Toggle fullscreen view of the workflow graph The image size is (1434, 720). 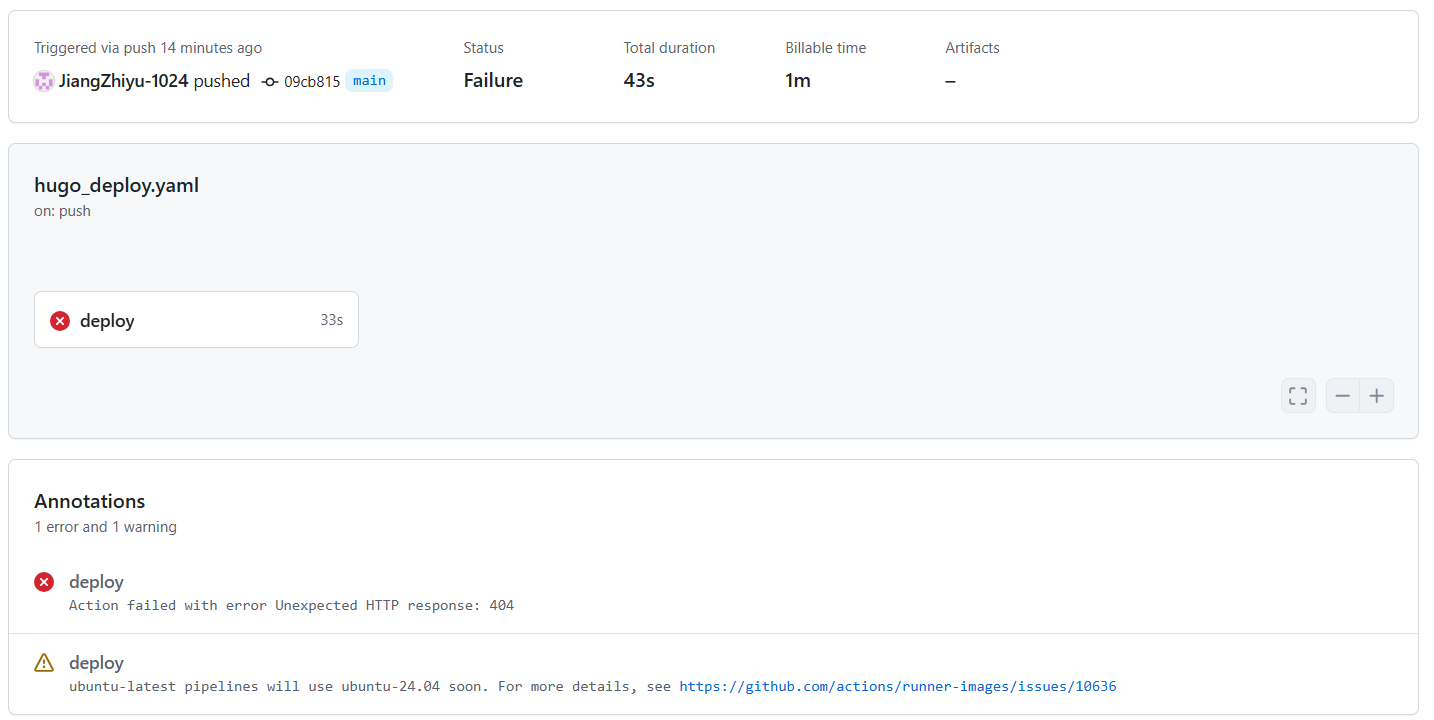coord(1298,396)
